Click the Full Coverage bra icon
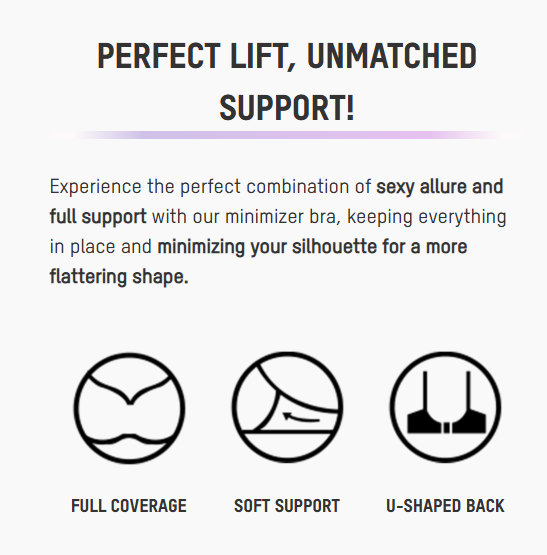 [x=129, y=408]
